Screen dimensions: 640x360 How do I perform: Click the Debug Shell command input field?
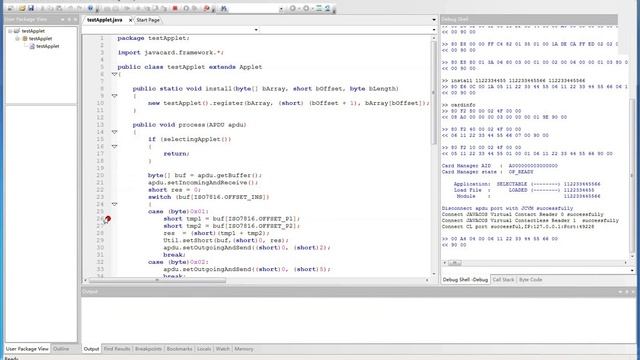[535, 270]
